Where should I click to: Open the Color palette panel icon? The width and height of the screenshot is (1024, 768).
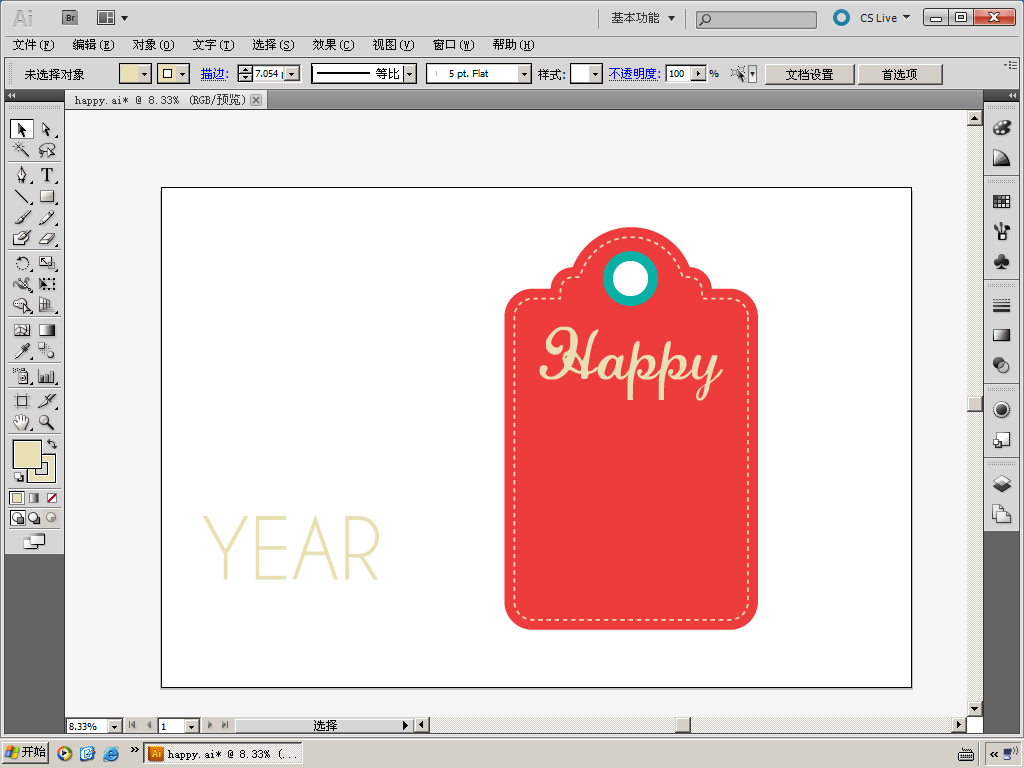click(x=1001, y=128)
